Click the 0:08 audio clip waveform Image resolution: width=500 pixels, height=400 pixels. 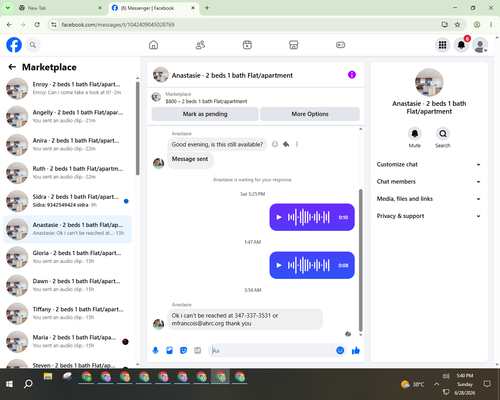(309, 265)
